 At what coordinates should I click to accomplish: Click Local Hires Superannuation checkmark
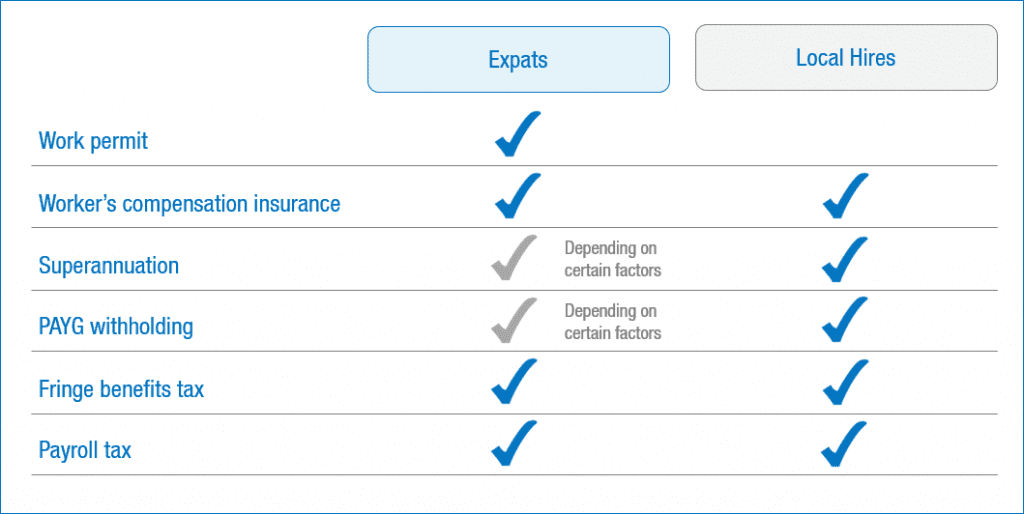[x=845, y=259]
